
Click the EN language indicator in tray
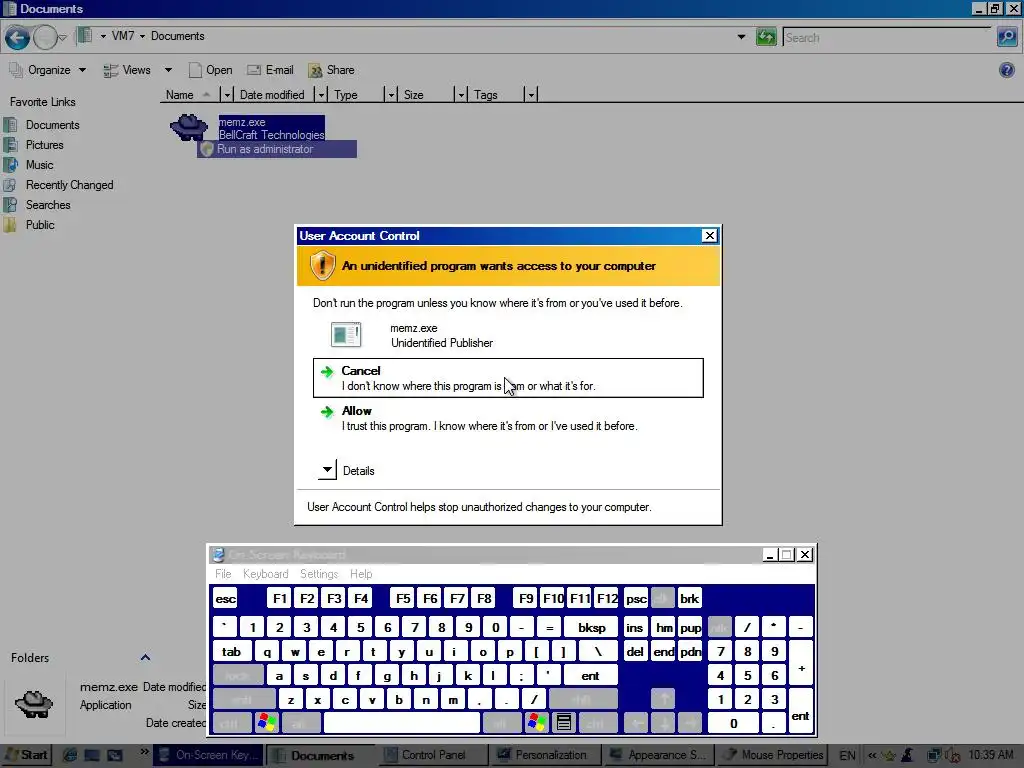pyautogui.click(x=847, y=755)
